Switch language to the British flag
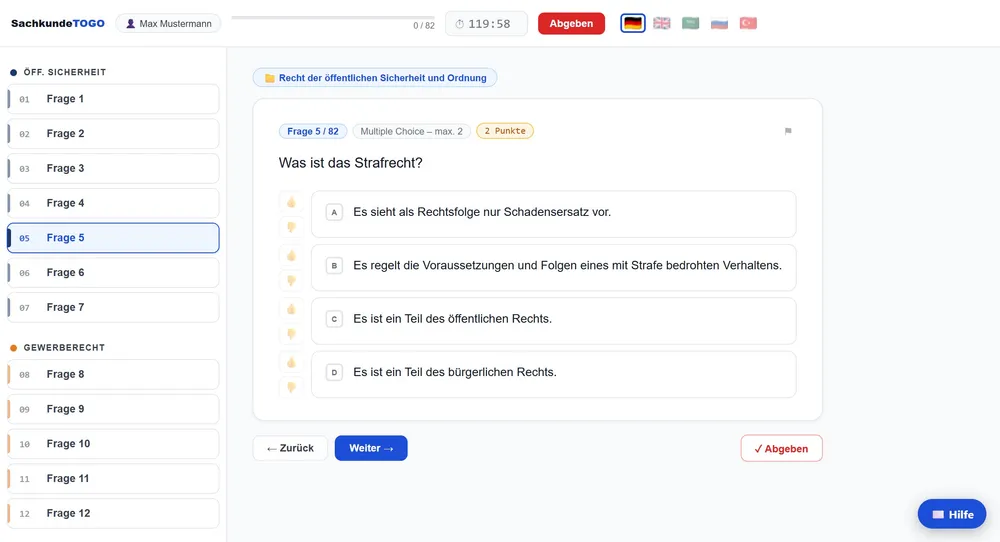Image resolution: width=1000 pixels, height=542 pixels. (662, 24)
